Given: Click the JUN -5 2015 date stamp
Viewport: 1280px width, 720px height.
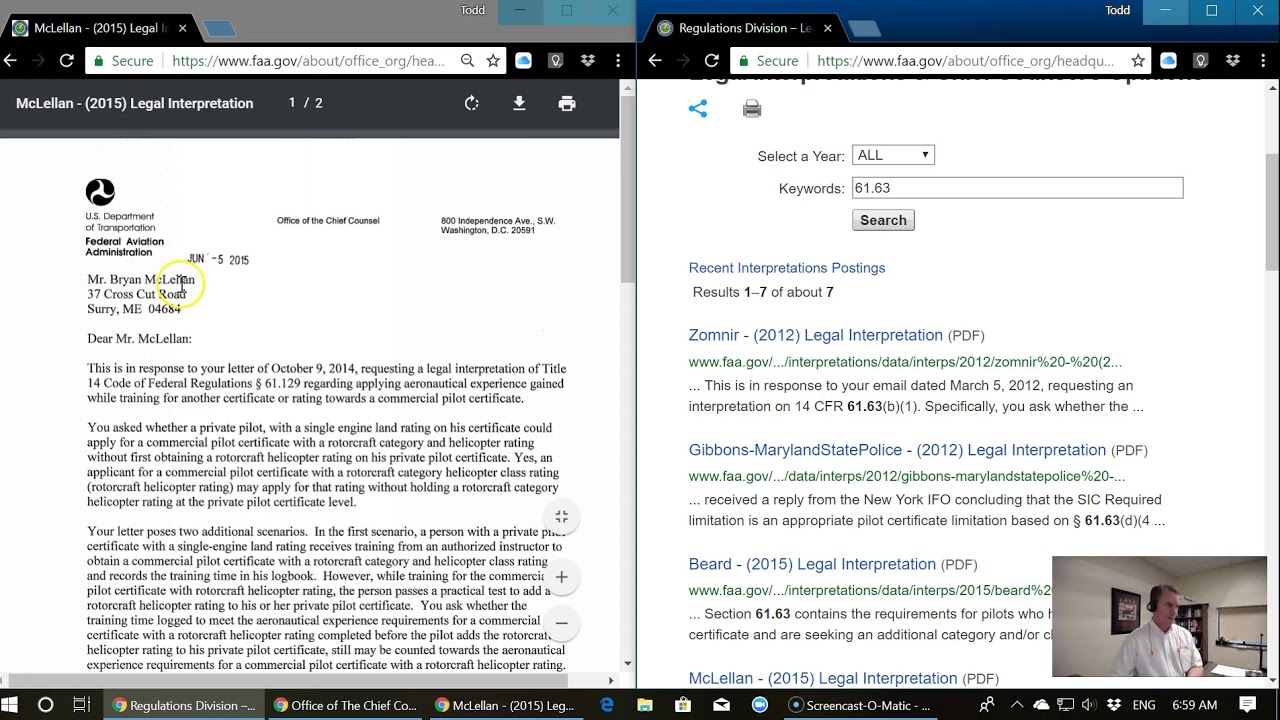Looking at the screenshot, I should (x=218, y=260).
